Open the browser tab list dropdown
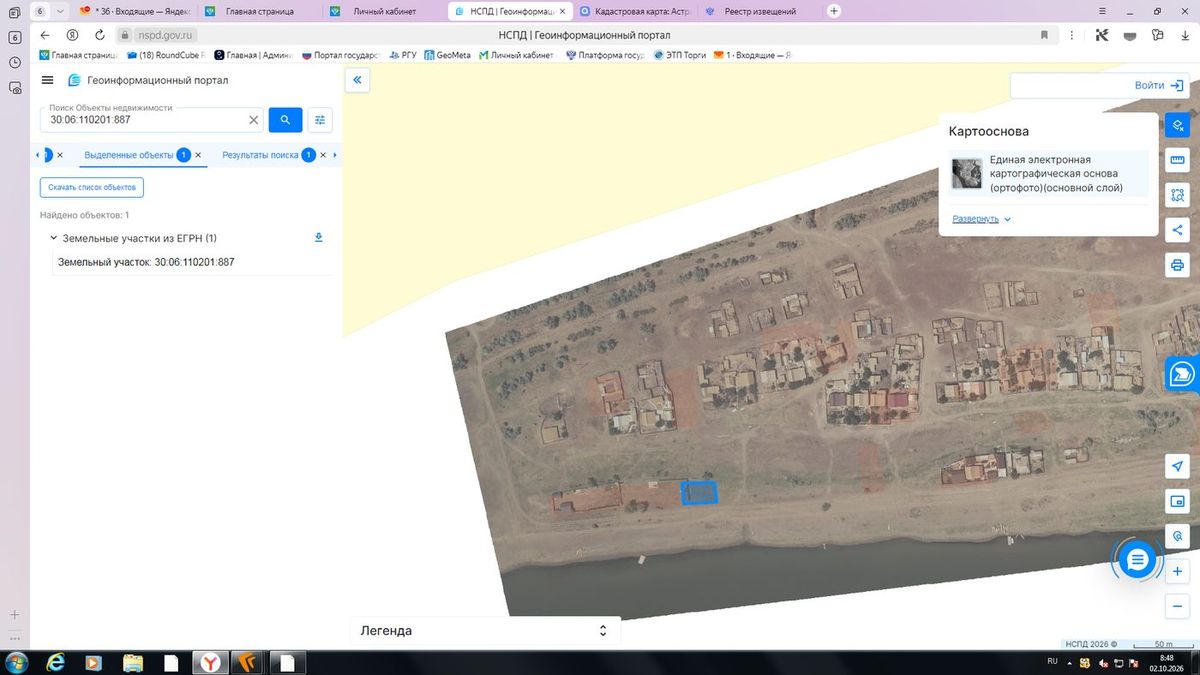1200x675 pixels. tap(60, 11)
